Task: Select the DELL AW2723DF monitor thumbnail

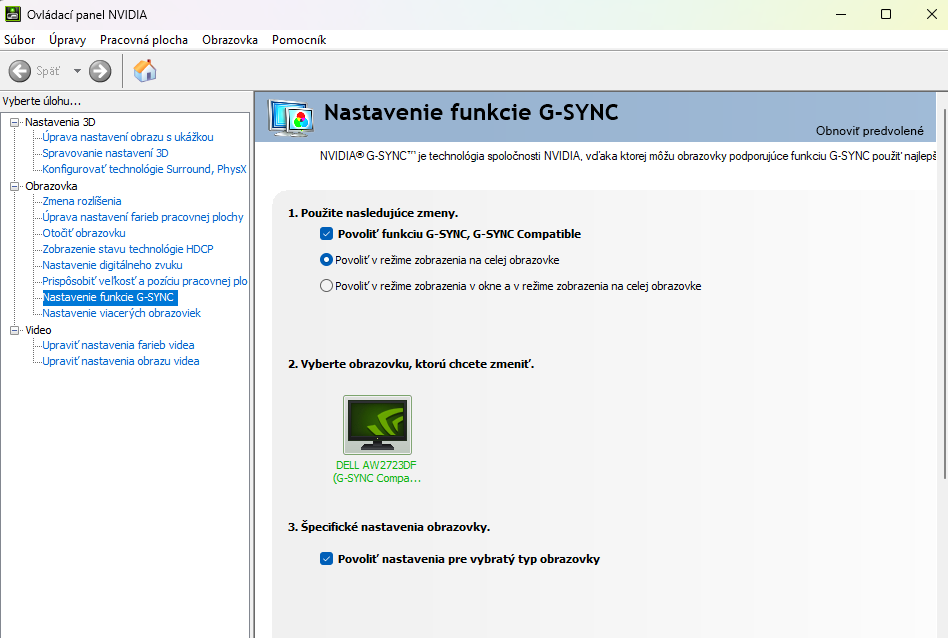Action: 377,425
